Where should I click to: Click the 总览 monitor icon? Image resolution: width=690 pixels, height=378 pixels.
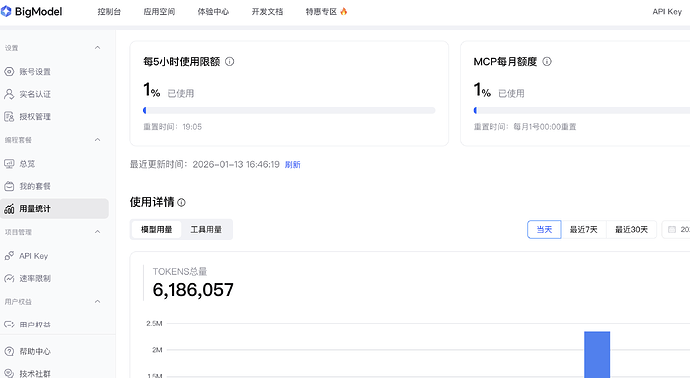coord(9,164)
